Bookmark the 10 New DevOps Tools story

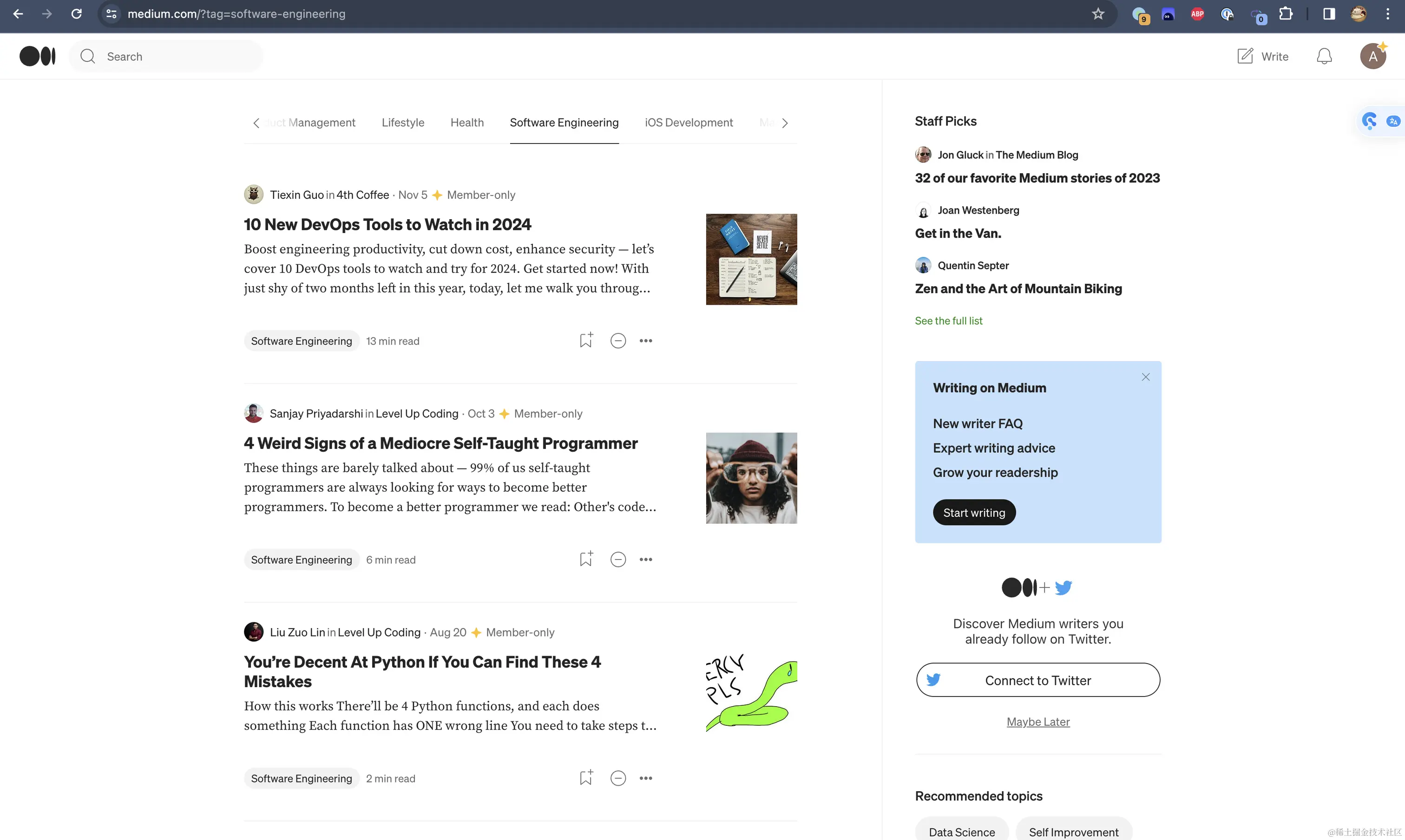point(585,340)
